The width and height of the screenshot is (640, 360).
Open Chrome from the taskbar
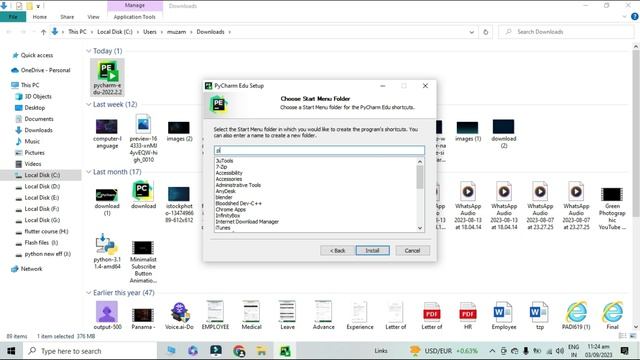pyautogui.click(x=239, y=351)
